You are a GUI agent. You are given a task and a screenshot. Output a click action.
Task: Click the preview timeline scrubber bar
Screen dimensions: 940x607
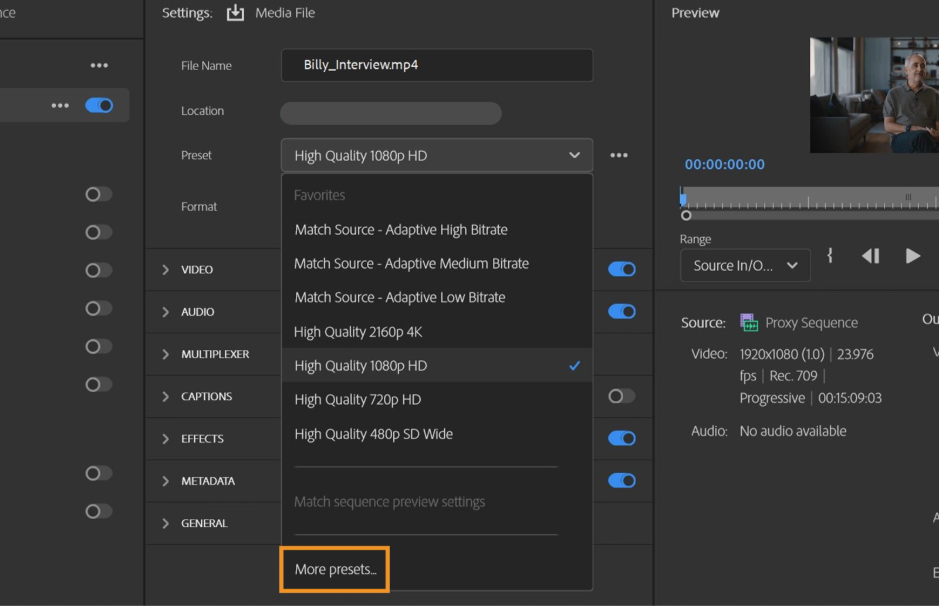(x=809, y=198)
